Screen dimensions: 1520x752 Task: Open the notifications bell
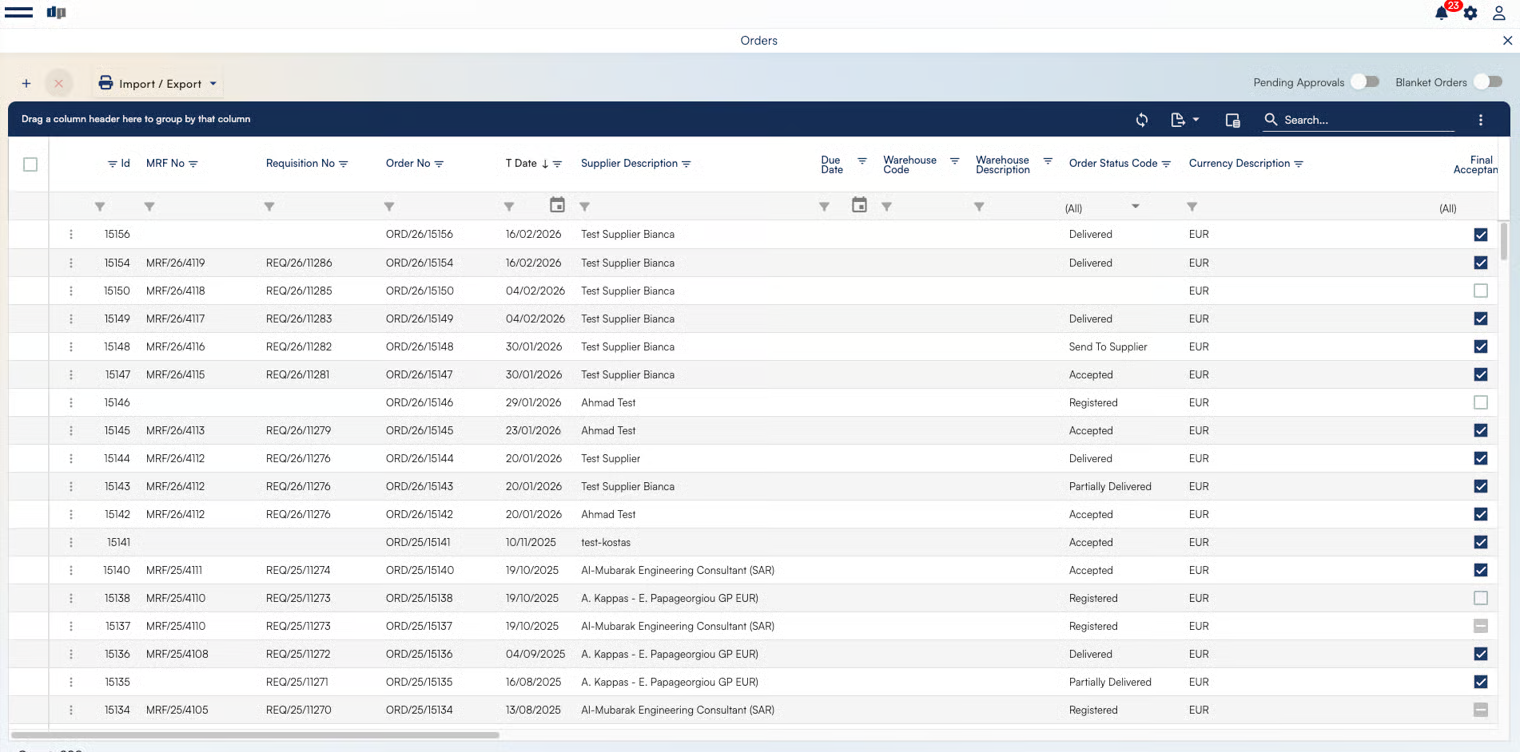tap(1441, 13)
